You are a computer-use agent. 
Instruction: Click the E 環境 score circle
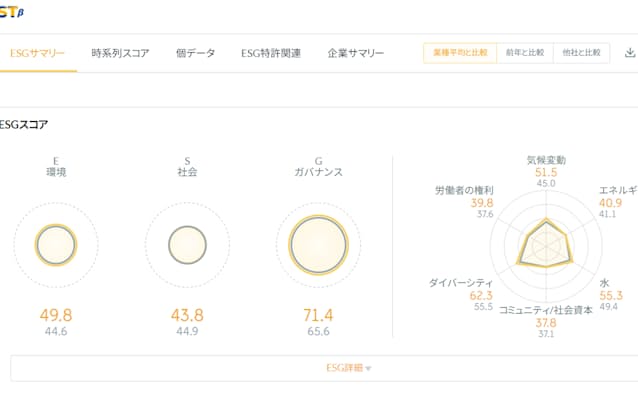click(56, 245)
